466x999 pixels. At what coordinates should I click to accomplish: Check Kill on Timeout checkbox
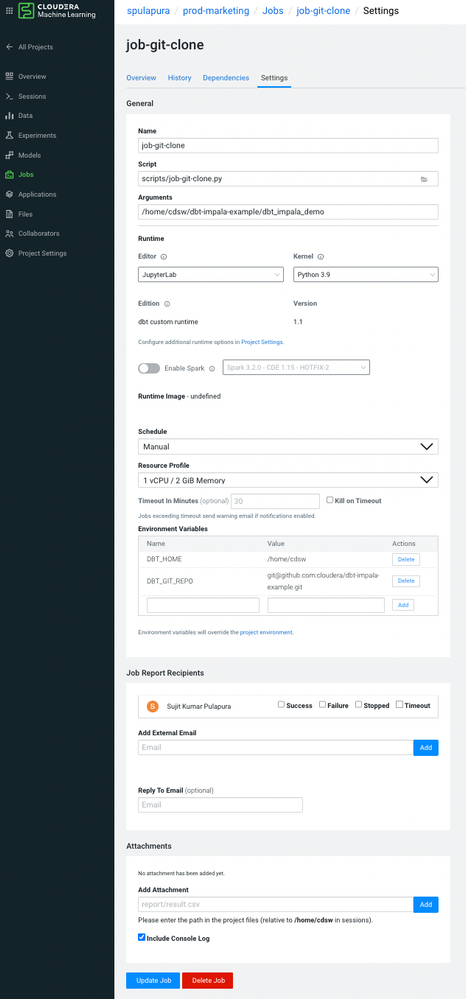coord(330,500)
